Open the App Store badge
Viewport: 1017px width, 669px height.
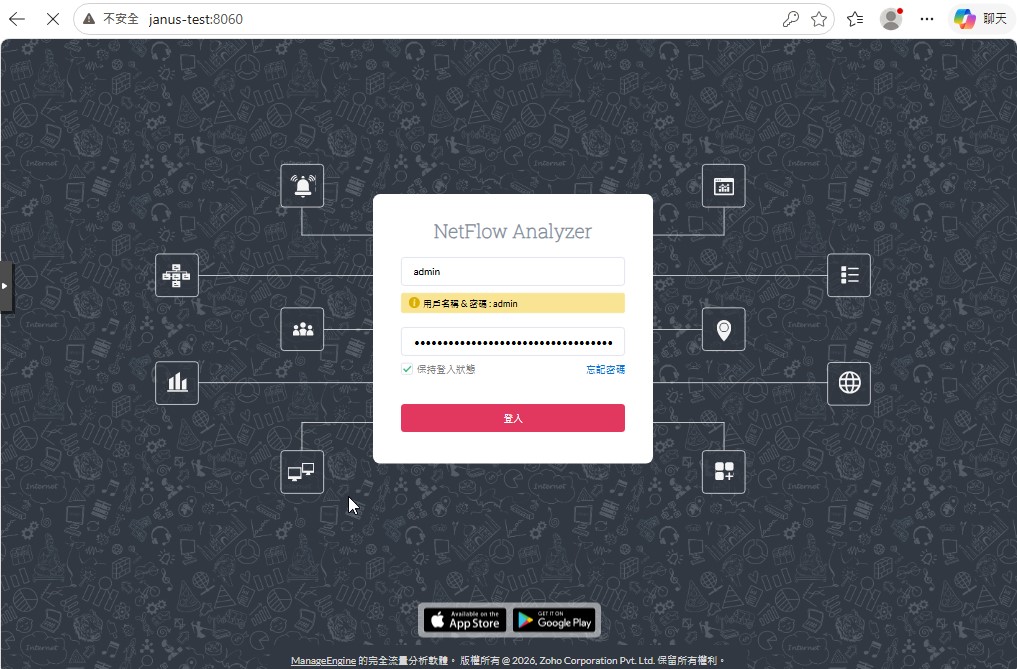(x=466, y=620)
